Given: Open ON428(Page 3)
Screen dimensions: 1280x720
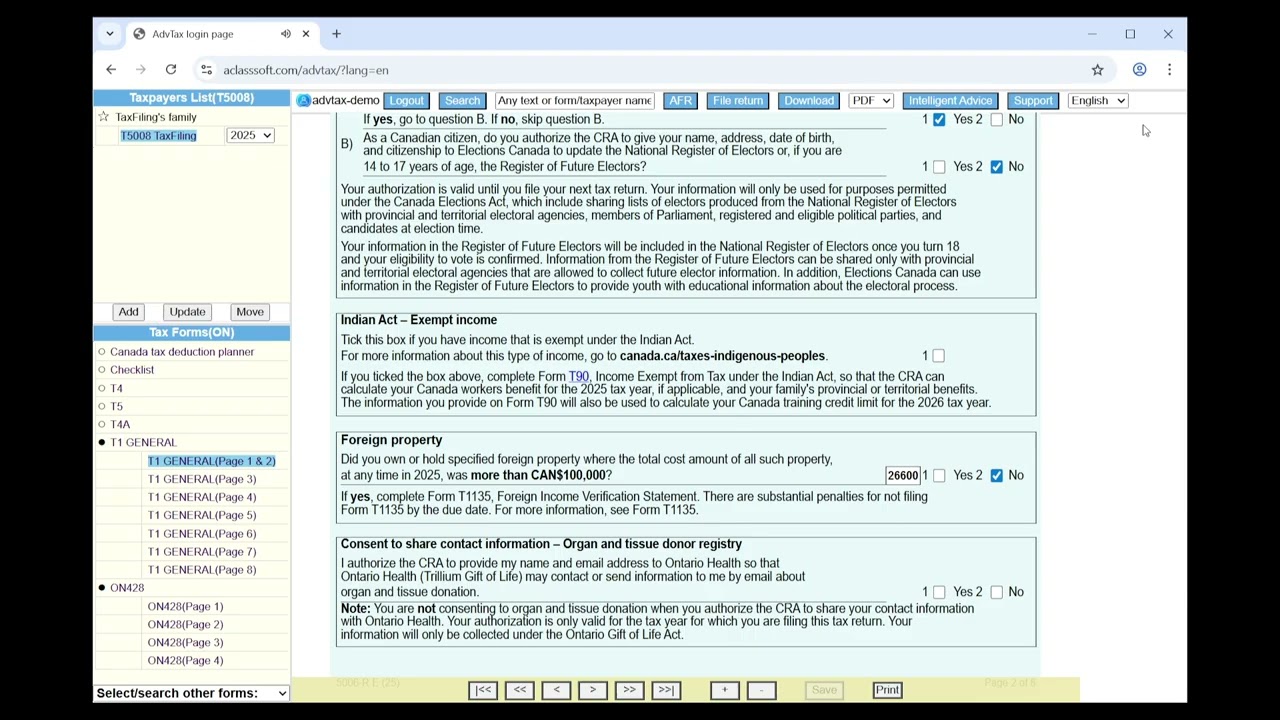Looking at the screenshot, I should (185, 642).
